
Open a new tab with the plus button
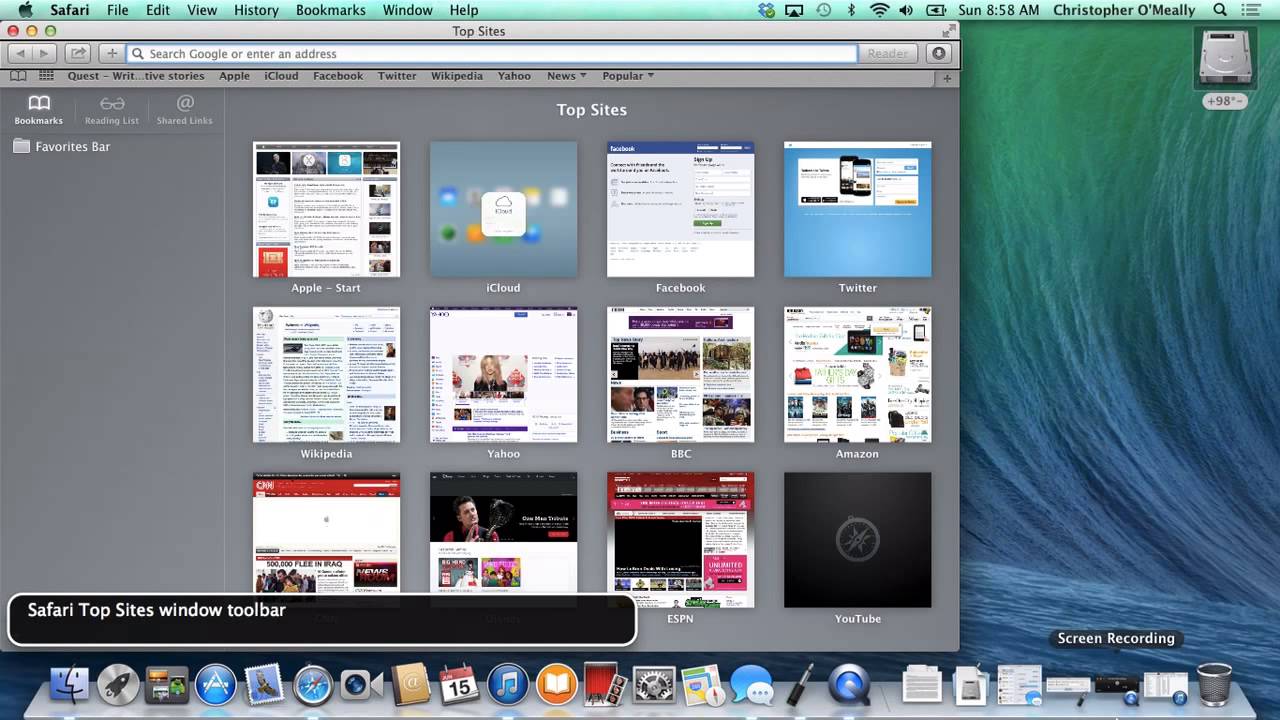[947, 78]
